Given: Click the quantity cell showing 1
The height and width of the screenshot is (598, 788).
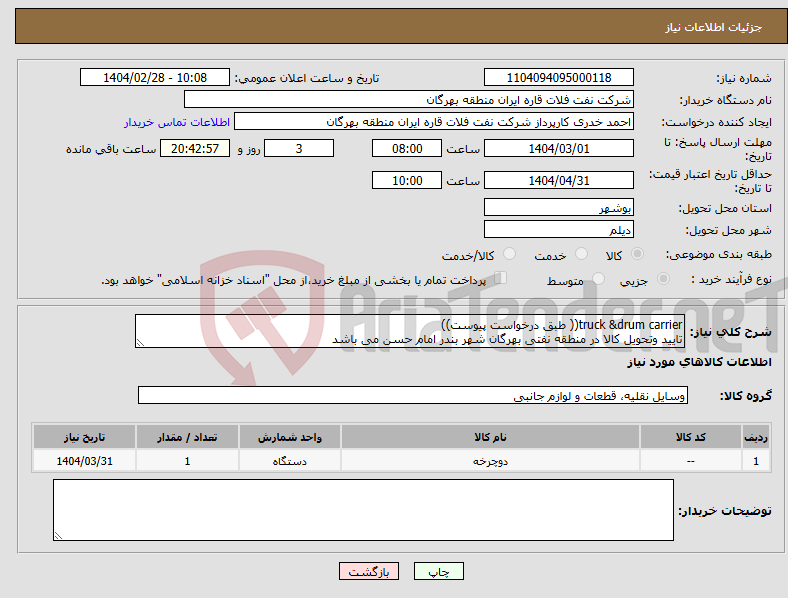Looking at the screenshot, I should pos(187,461).
